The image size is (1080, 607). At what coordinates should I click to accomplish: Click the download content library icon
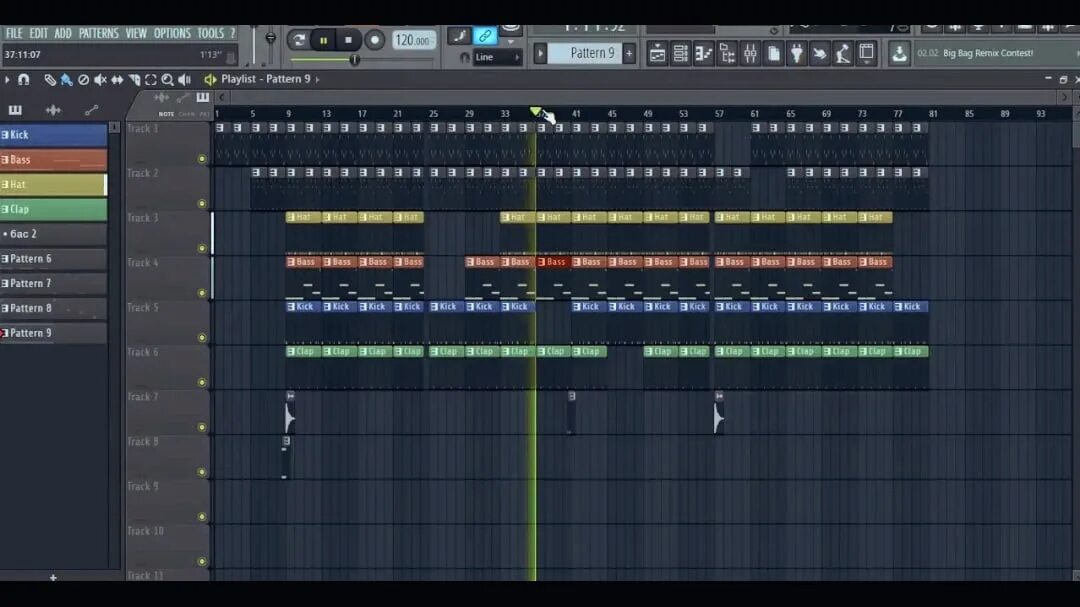[x=899, y=53]
